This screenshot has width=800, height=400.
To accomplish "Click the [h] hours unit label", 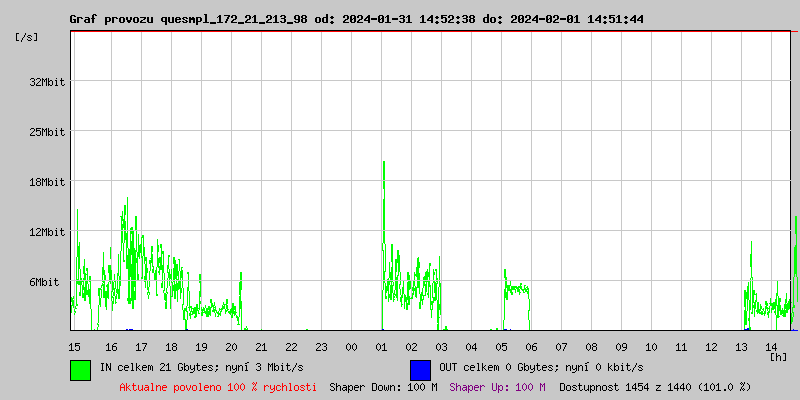I will 778,356.
